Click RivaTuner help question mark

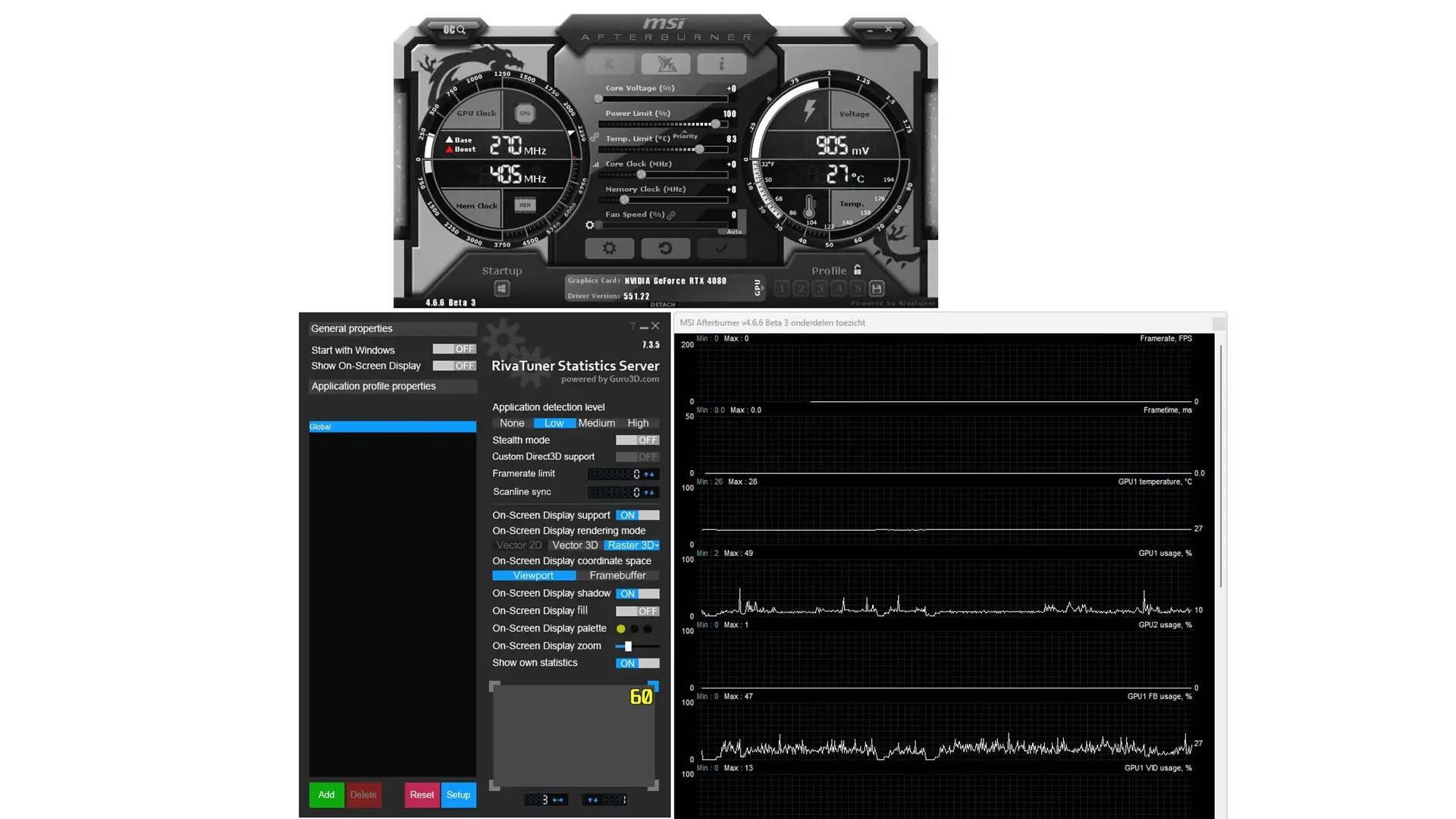(x=632, y=326)
